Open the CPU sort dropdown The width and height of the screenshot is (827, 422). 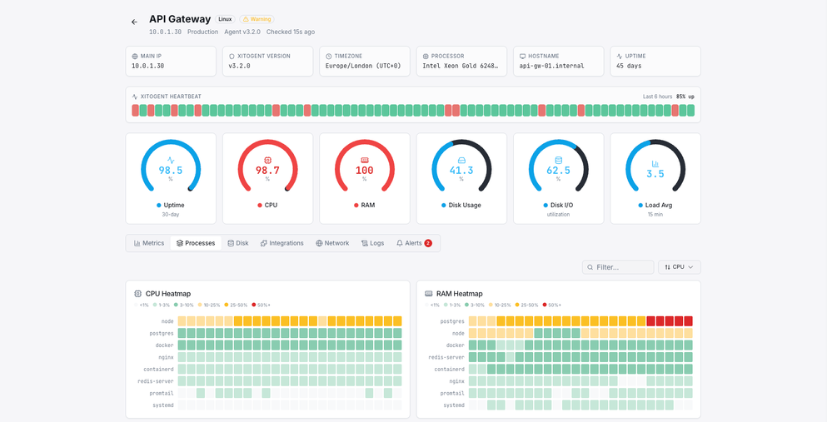pyautogui.click(x=679, y=267)
